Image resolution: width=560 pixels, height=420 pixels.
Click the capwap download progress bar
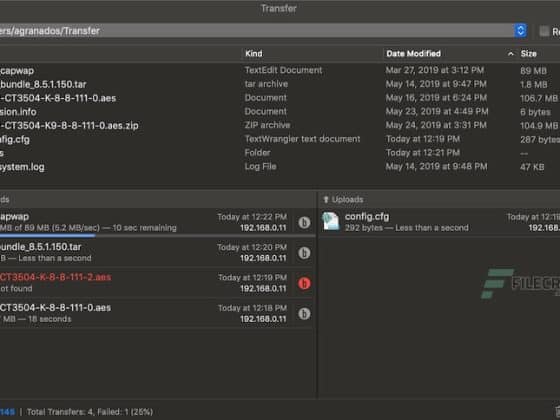158,236
